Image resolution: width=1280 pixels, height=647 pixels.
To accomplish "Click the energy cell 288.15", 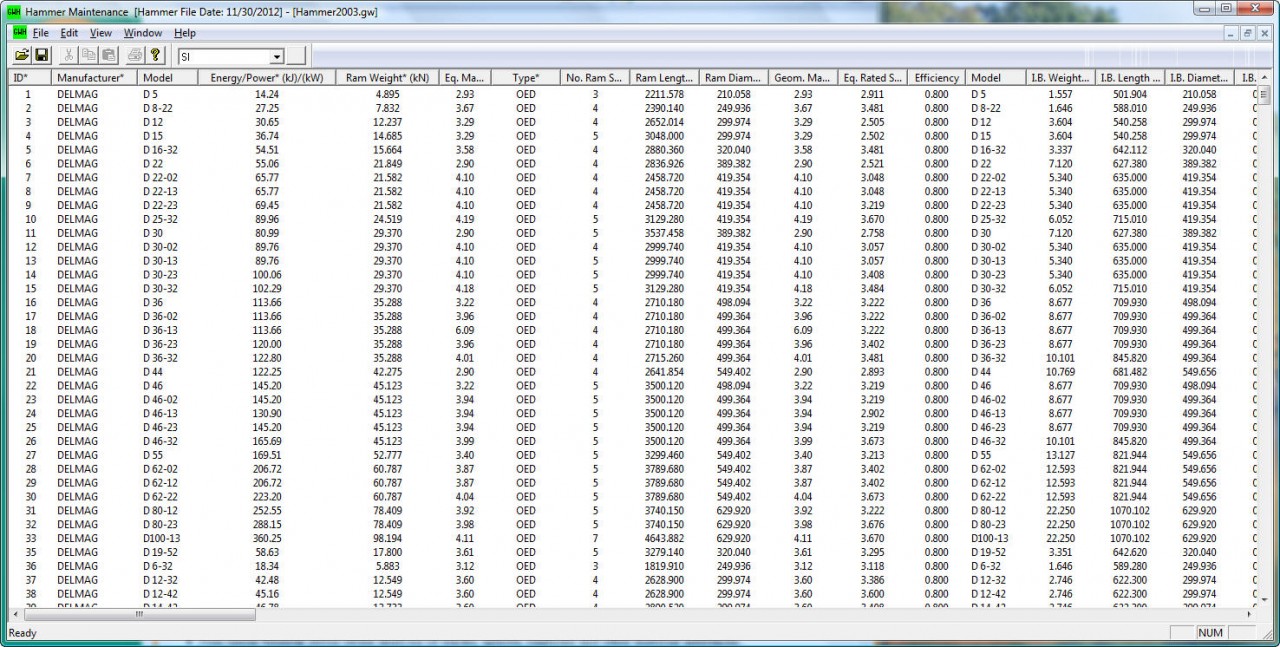I will coord(266,524).
